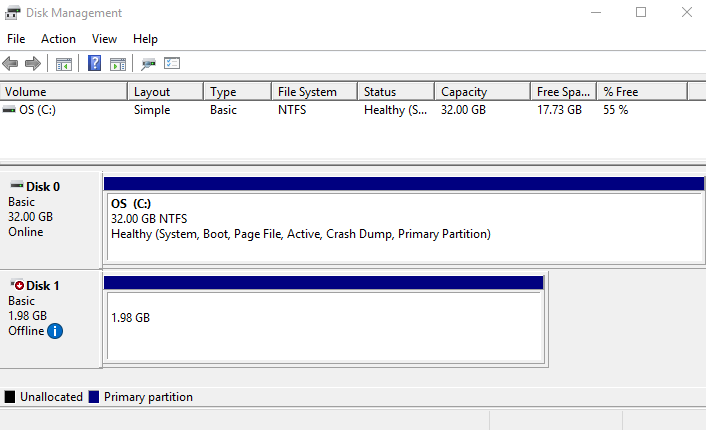
Task: Click the red offline Disk 1 icon
Action: click(17, 286)
